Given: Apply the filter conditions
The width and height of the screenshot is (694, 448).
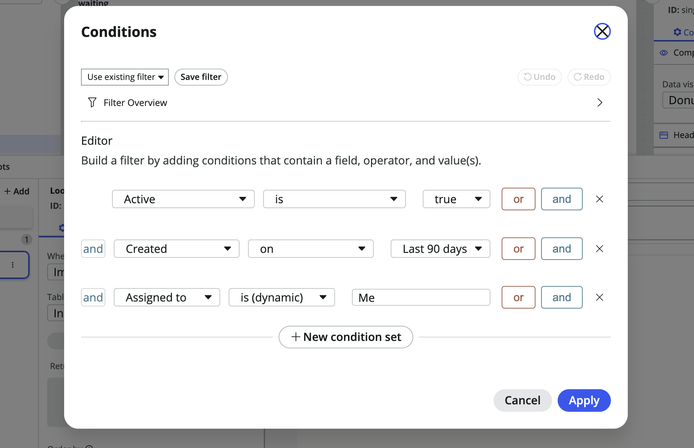Looking at the screenshot, I should pyautogui.click(x=584, y=401).
